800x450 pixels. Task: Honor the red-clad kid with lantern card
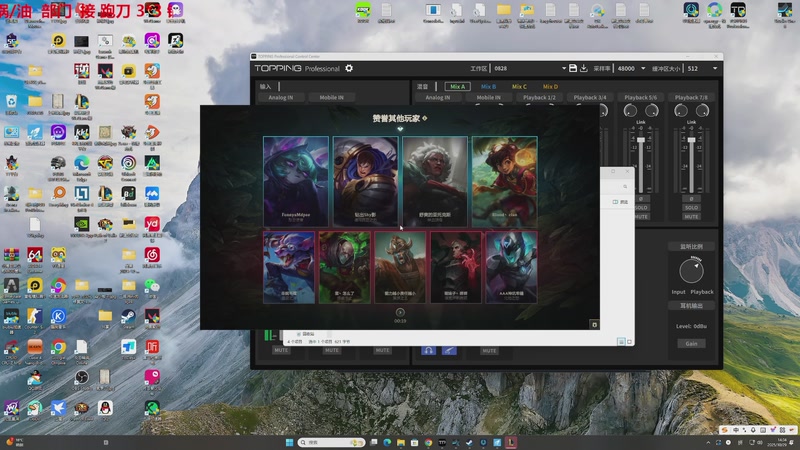tap(505, 181)
